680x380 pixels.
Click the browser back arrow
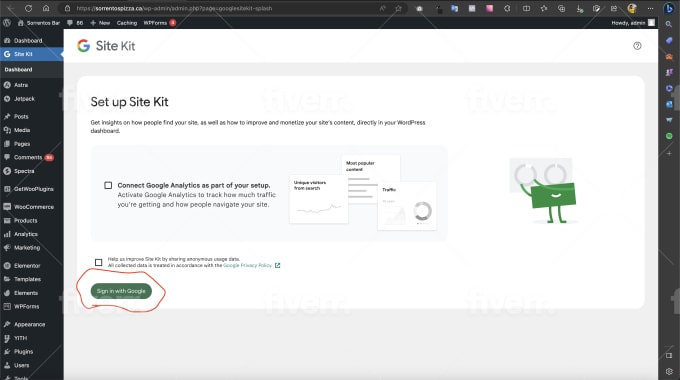coord(10,8)
